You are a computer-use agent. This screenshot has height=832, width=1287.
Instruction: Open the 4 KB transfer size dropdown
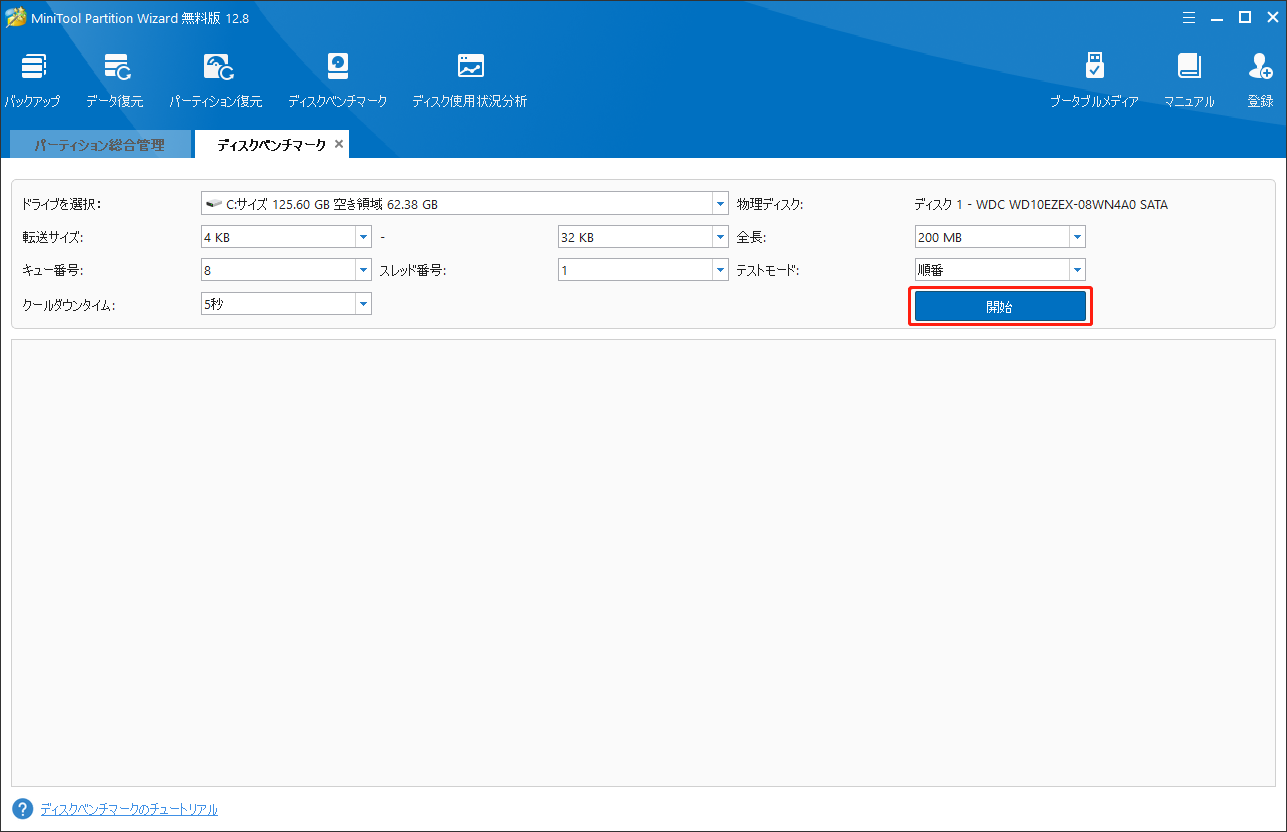tap(363, 238)
